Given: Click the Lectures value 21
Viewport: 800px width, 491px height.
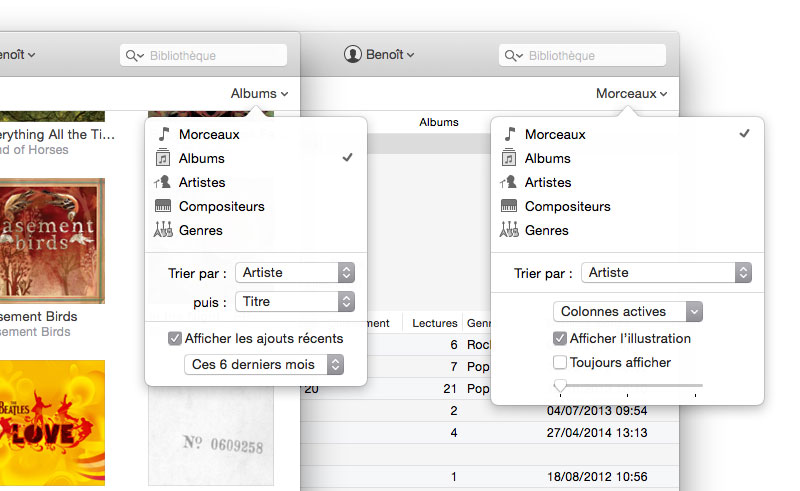Looking at the screenshot, I should pos(450,388).
